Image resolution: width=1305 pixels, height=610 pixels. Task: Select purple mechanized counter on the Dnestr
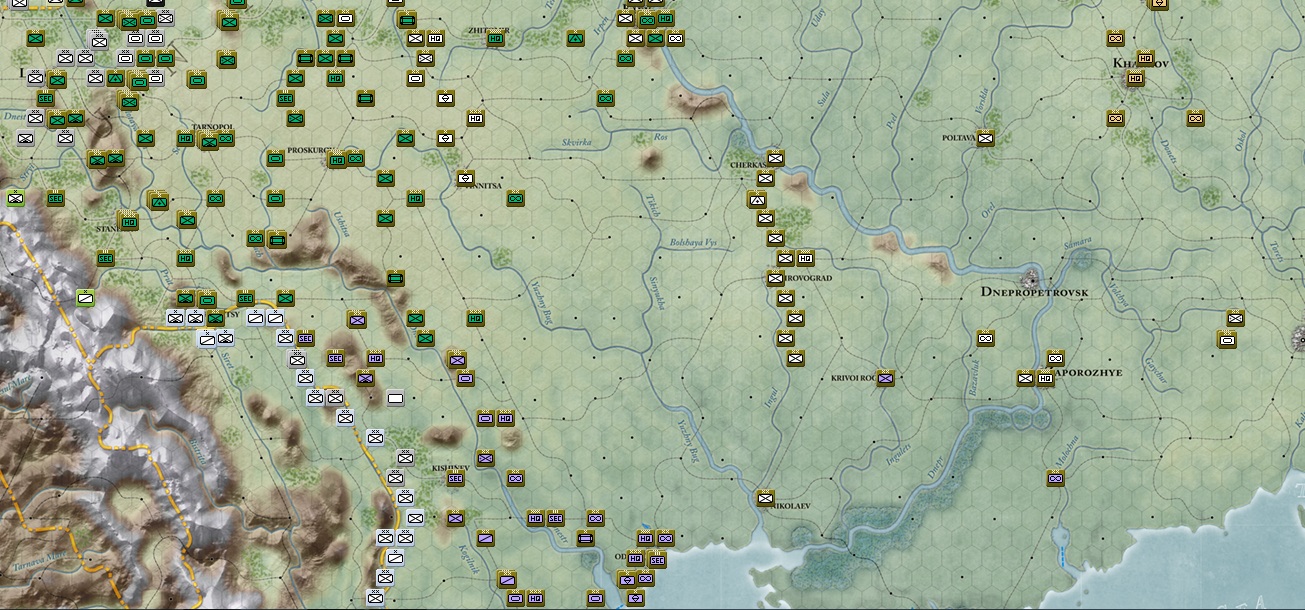point(585,539)
